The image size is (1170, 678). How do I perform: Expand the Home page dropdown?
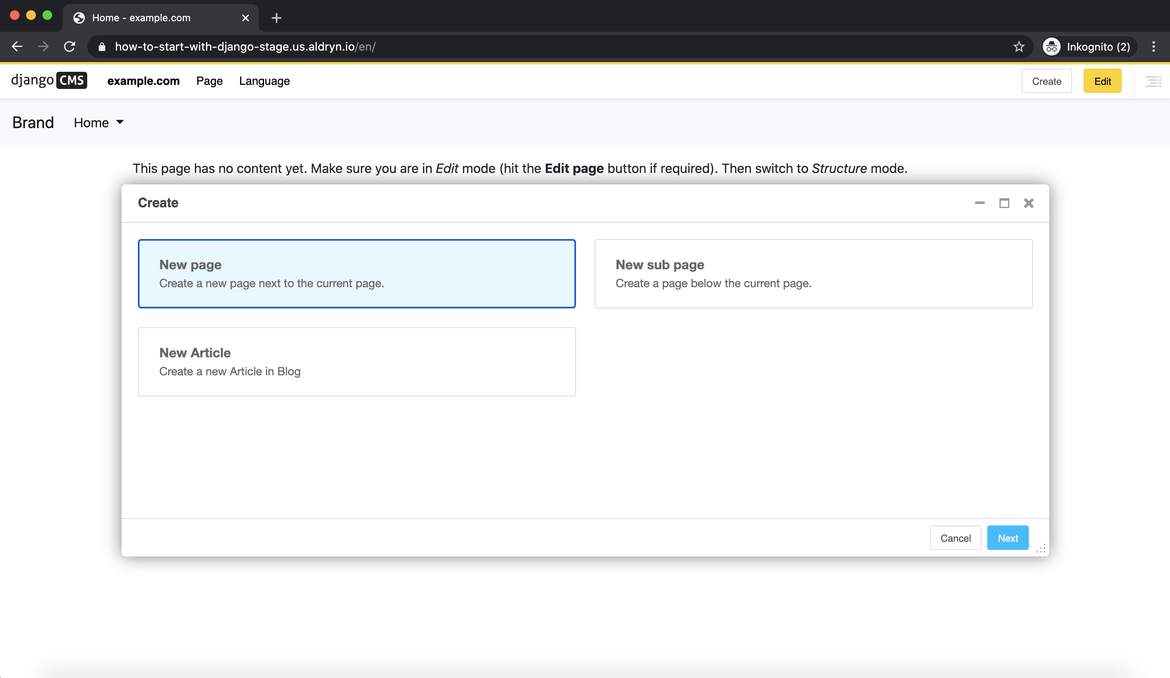(x=97, y=122)
